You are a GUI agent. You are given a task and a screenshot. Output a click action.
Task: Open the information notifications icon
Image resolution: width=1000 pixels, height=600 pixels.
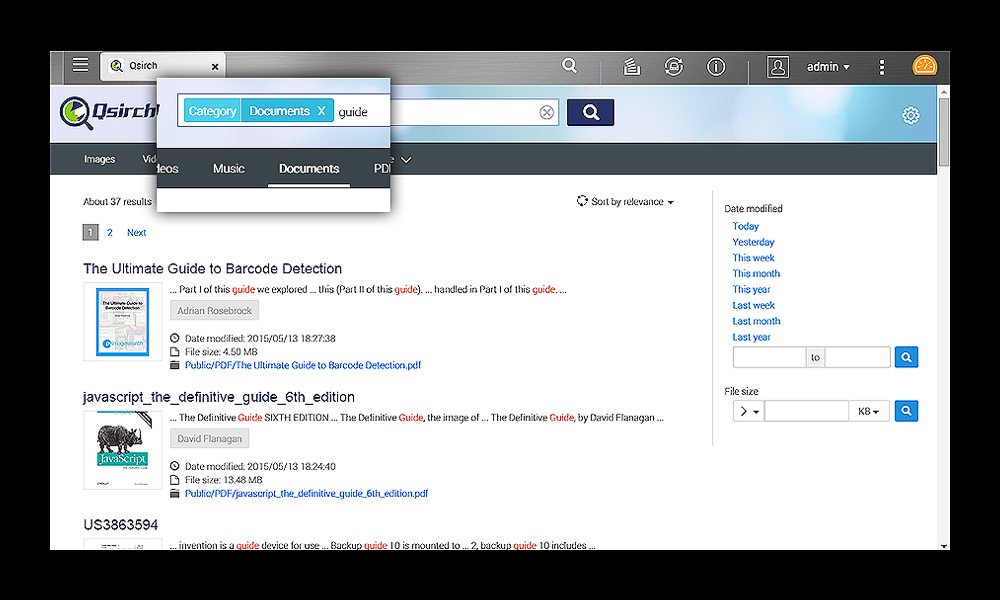coord(716,66)
